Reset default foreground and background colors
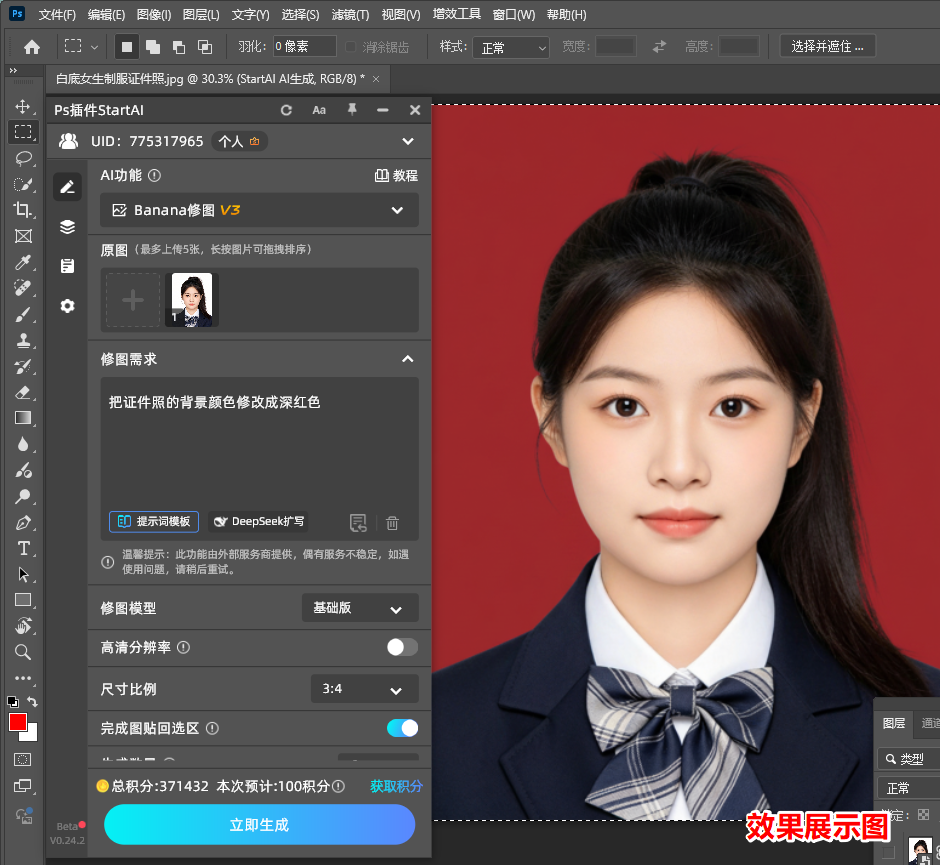 (13, 701)
